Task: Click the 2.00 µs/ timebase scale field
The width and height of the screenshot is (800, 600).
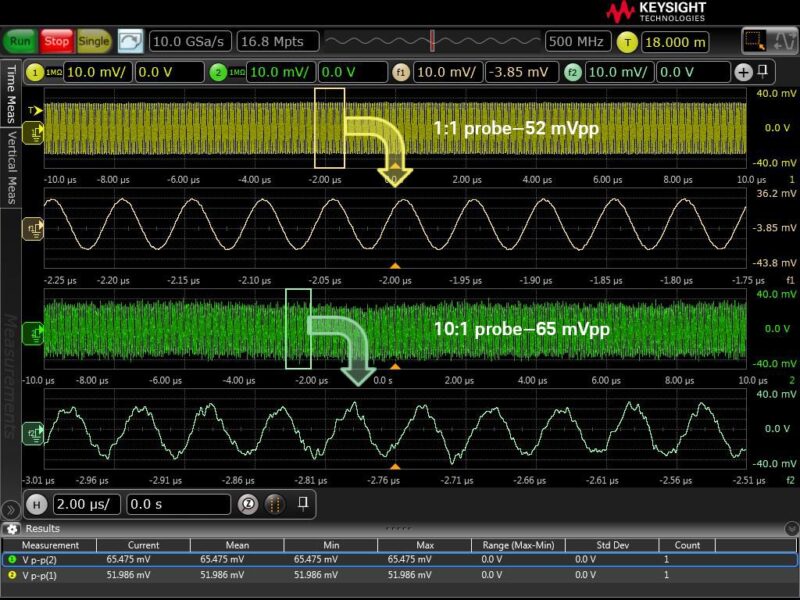Action: coord(87,505)
